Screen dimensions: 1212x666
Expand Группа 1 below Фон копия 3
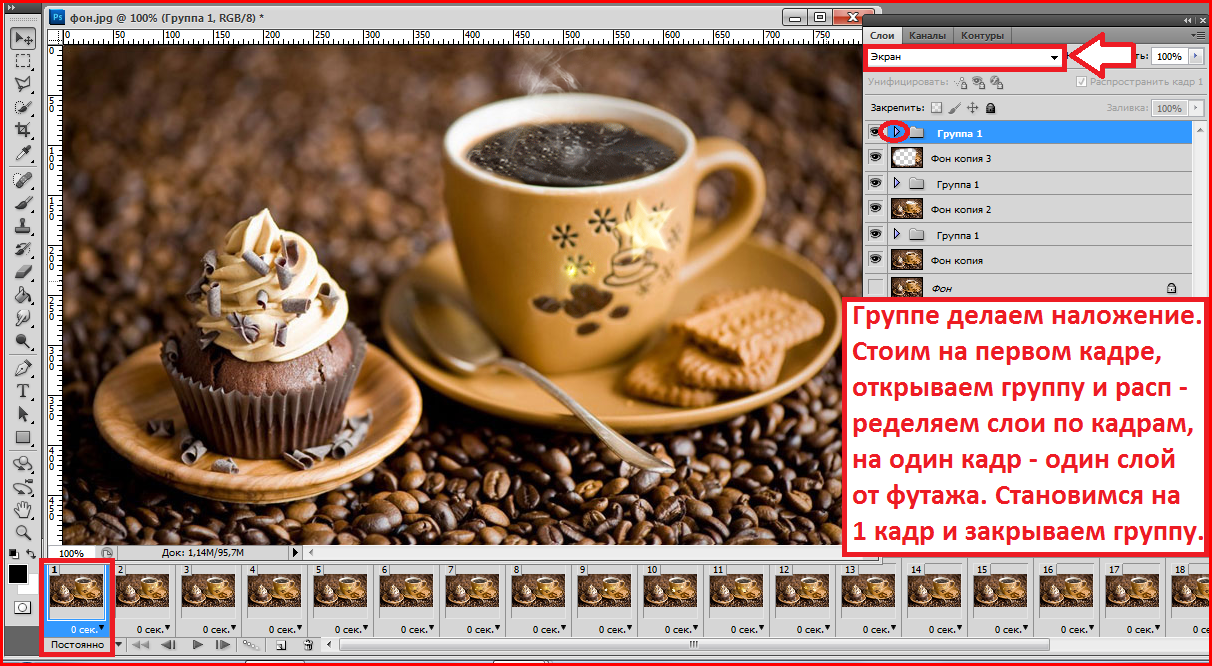(x=897, y=184)
